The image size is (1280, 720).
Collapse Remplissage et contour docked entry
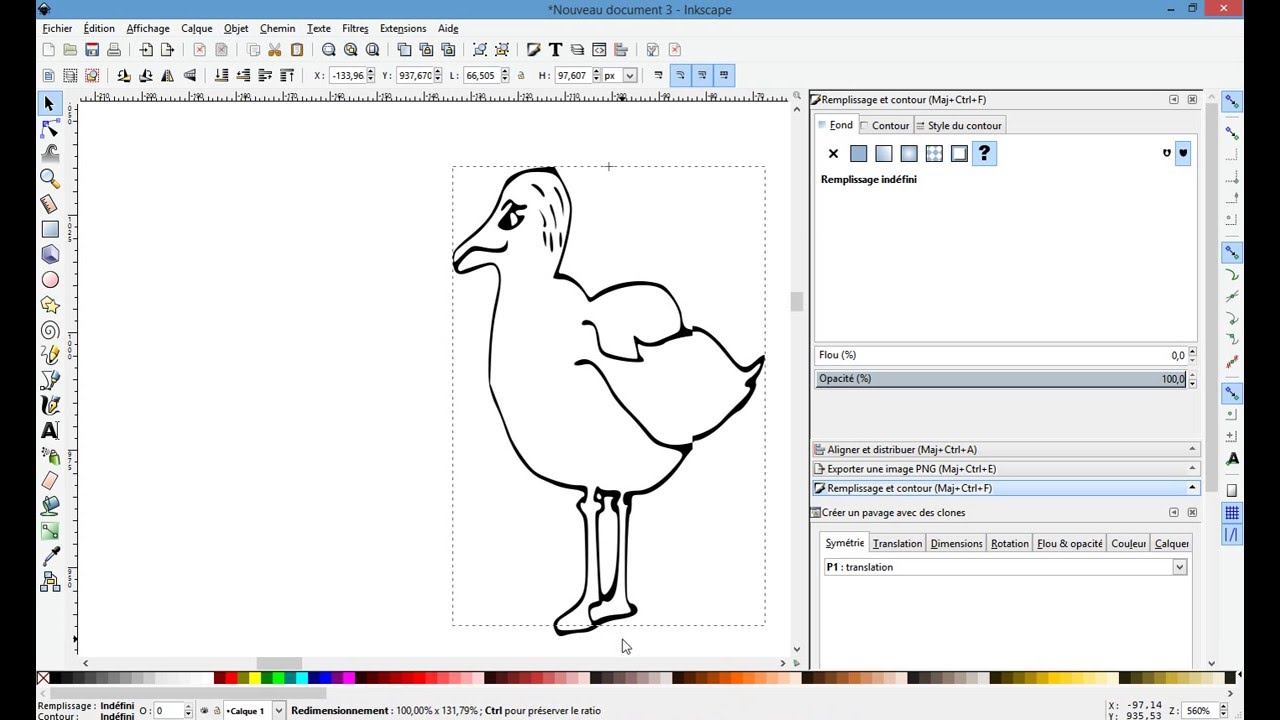pyautogui.click(x=1006, y=488)
